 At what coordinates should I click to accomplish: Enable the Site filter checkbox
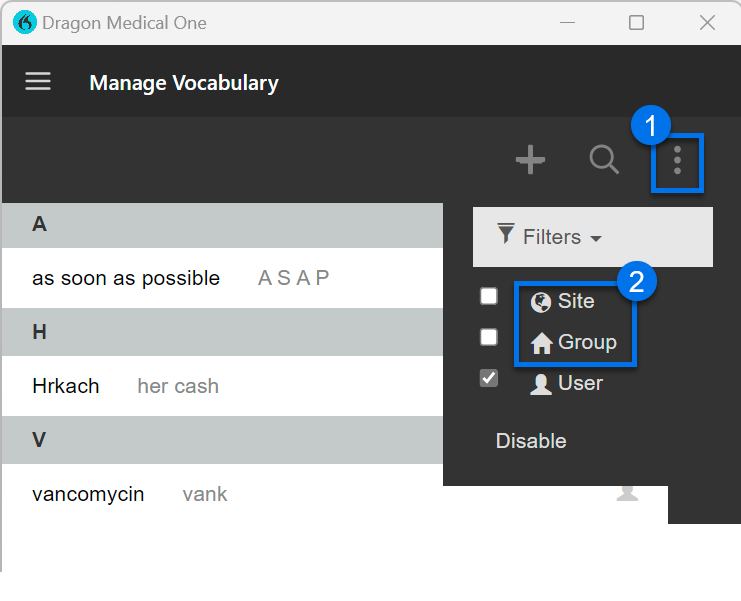[489, 297]
